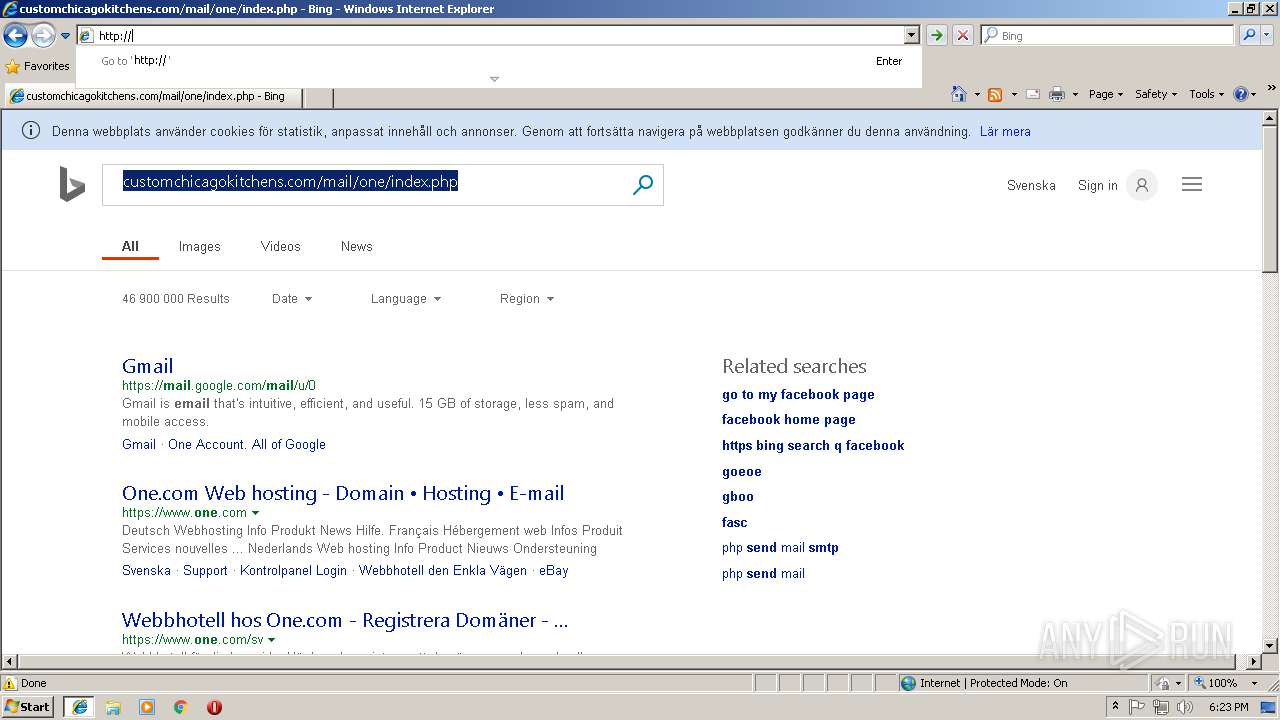Open 'One.com Web hosting' result title
This screenshot has width=1280, height=720.
coord(343,493)
